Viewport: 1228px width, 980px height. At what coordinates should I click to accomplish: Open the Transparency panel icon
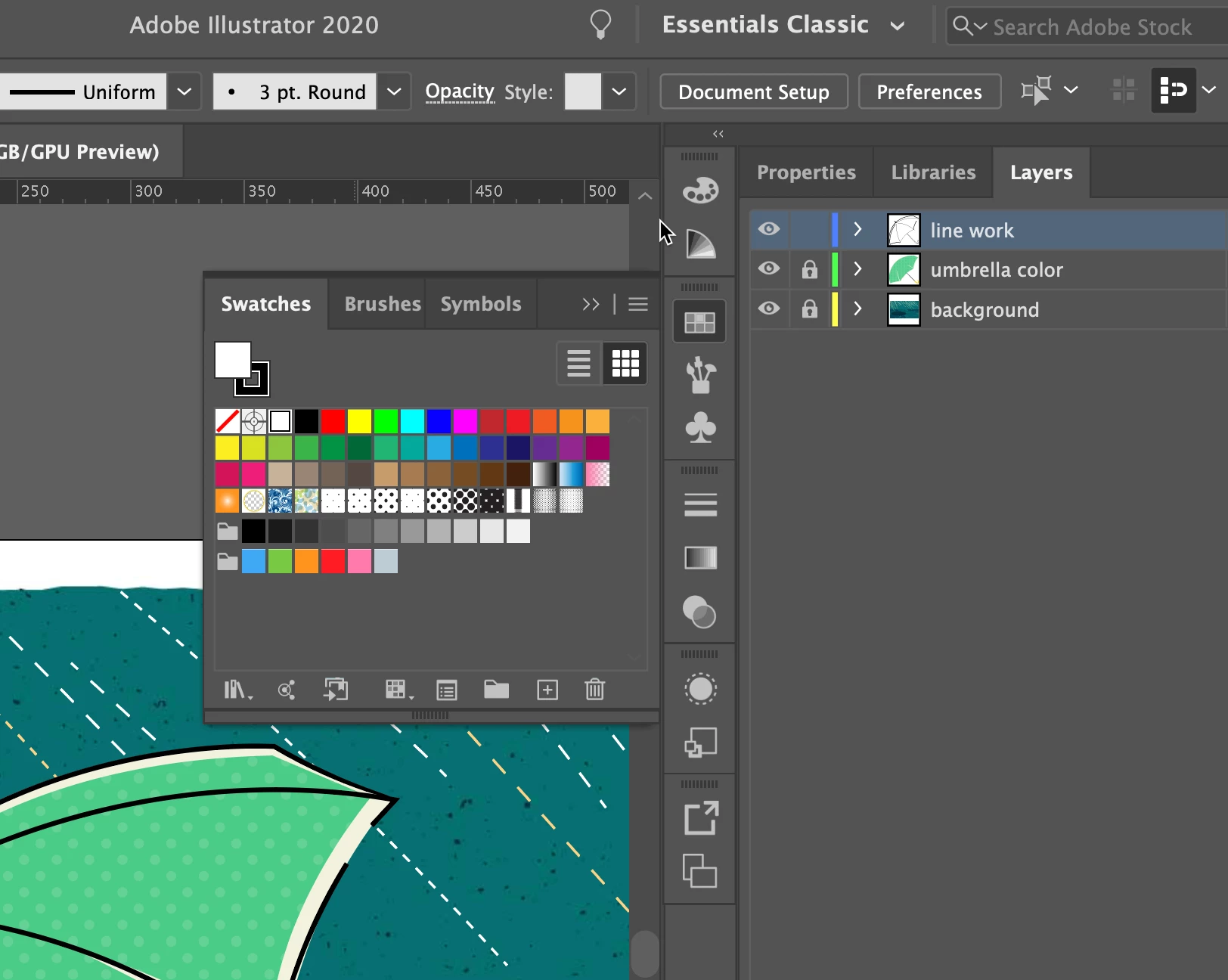(x=700, y=612)
